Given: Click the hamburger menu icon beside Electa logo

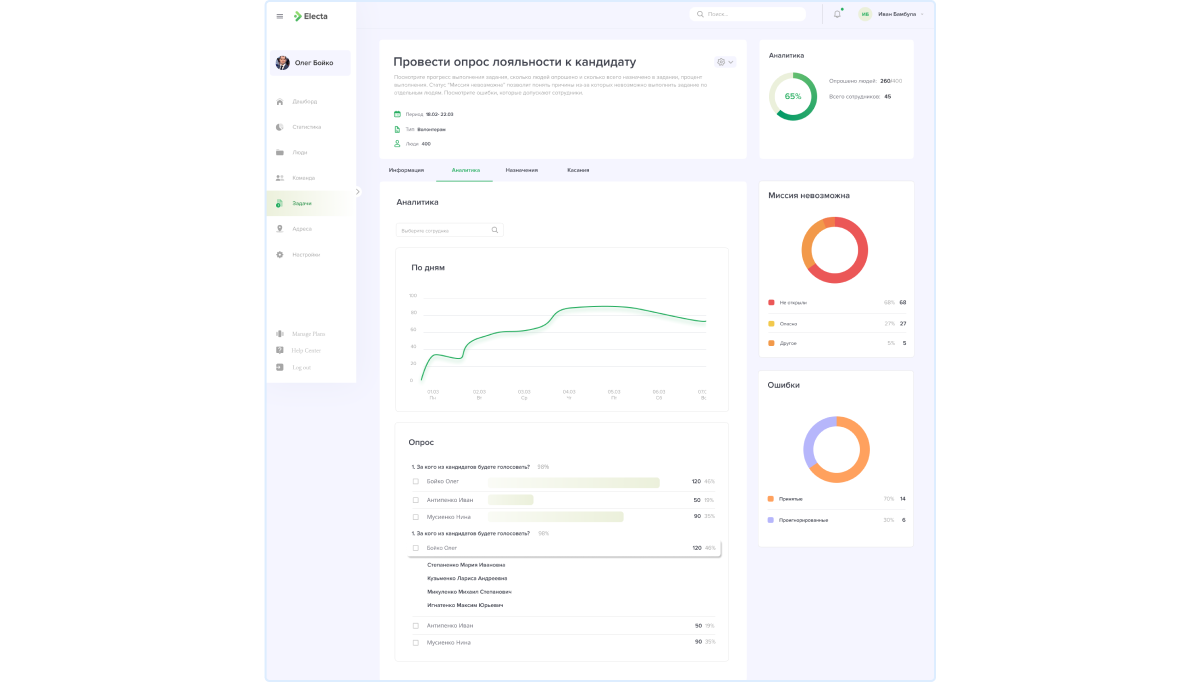Looking at the screenshot, I should pyautogui.click(x=280, y=16).
